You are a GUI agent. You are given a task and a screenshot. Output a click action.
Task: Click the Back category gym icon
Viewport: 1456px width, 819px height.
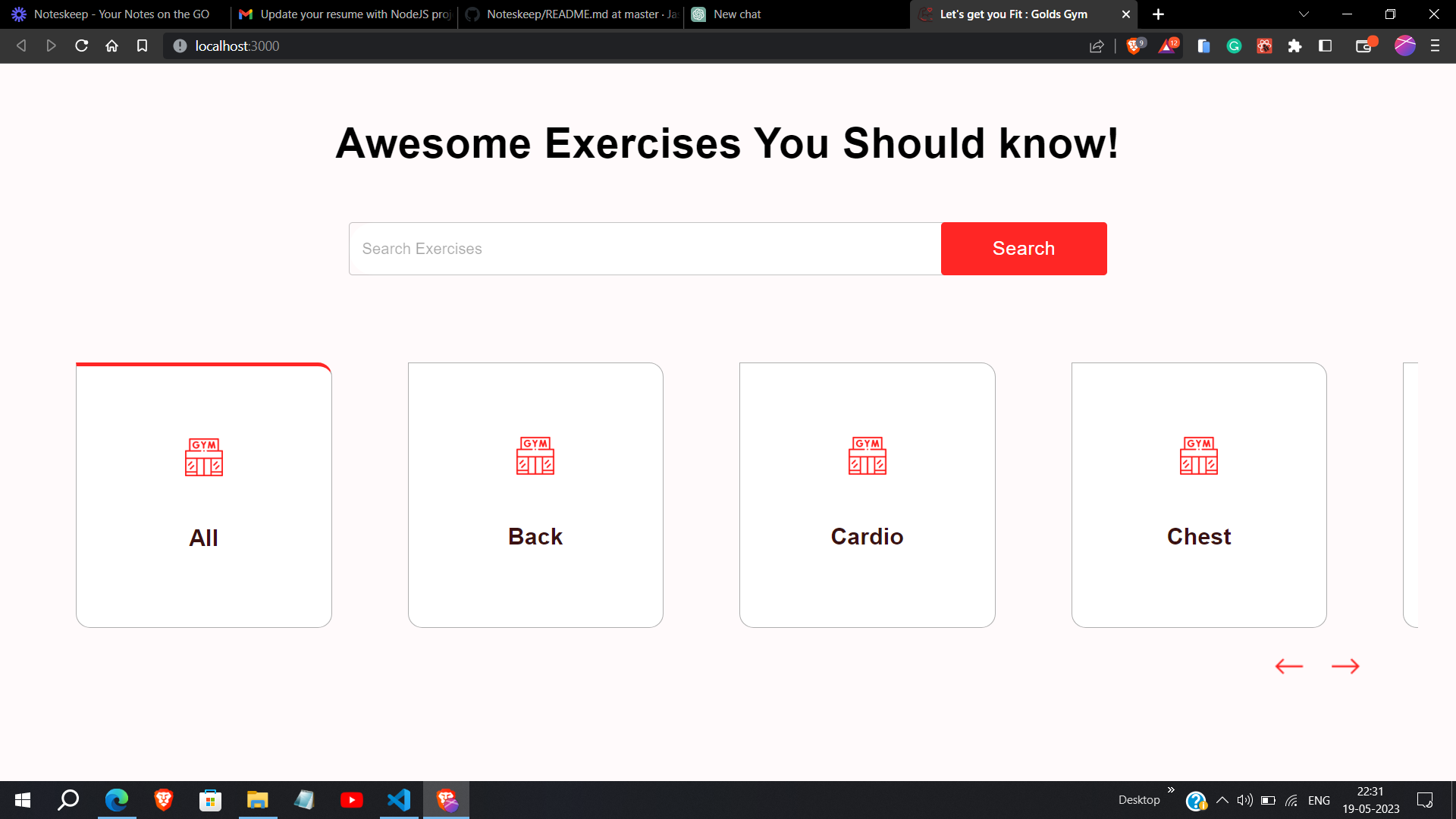[x=535, y=456]
